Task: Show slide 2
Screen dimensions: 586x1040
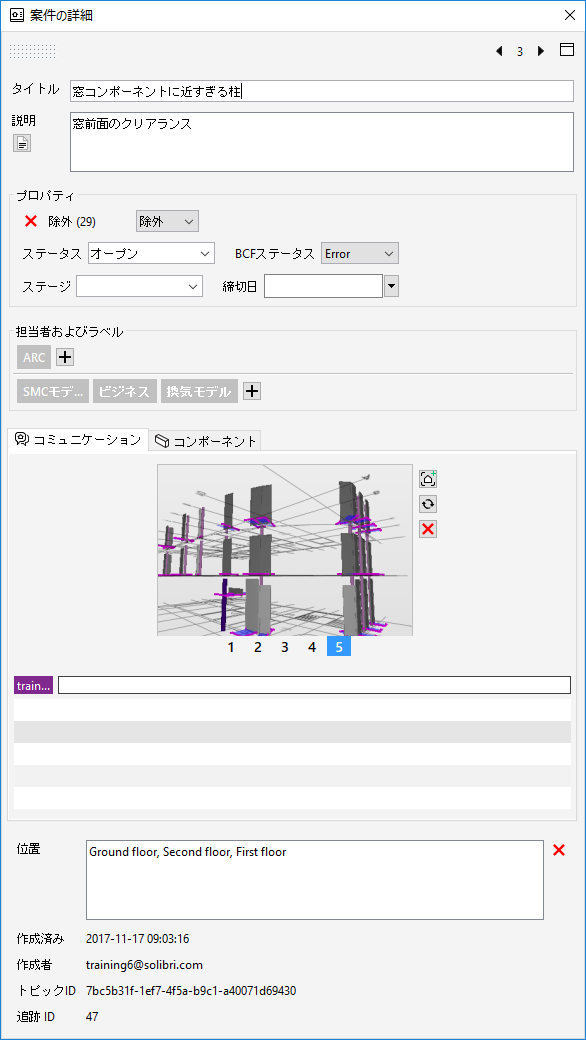Action: click(x=258, y=647)
